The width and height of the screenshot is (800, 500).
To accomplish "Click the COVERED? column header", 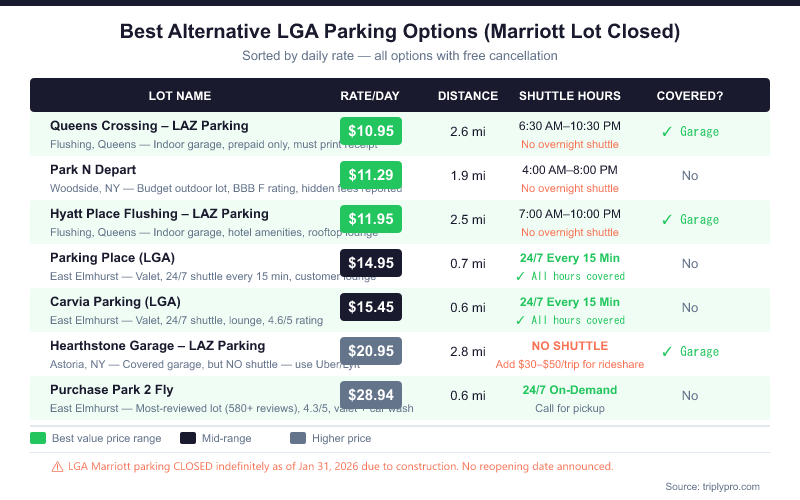I will click(x=690, y=96).
